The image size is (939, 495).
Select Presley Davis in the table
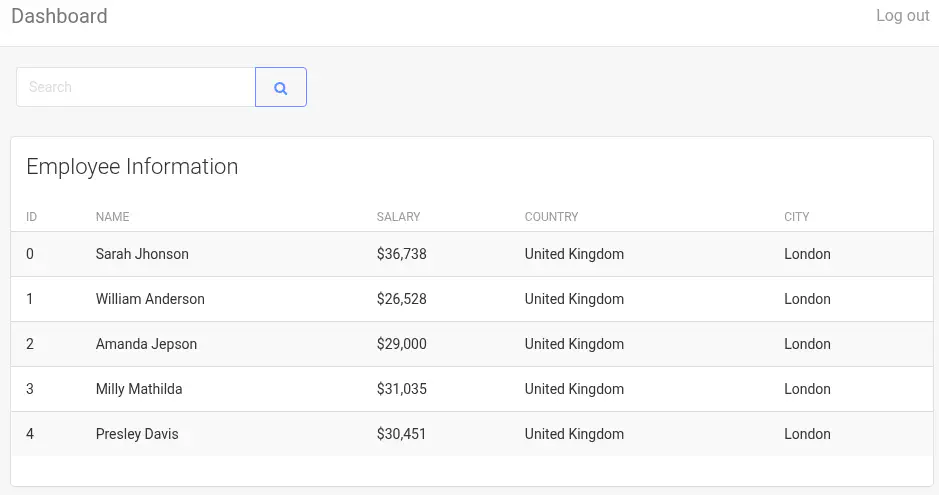tap(137, 434)
